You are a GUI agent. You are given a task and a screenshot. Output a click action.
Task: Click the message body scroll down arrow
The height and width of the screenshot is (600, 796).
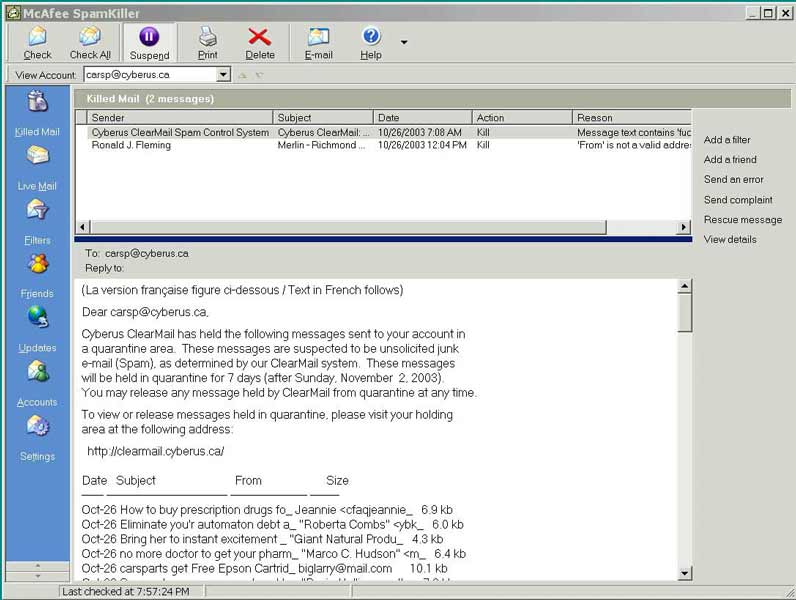(685, 573)
